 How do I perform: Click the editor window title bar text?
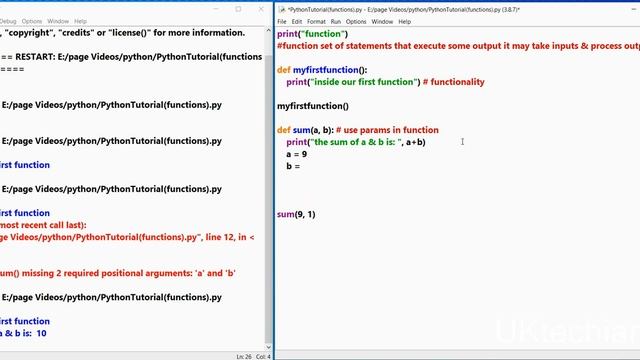[404, 9]
